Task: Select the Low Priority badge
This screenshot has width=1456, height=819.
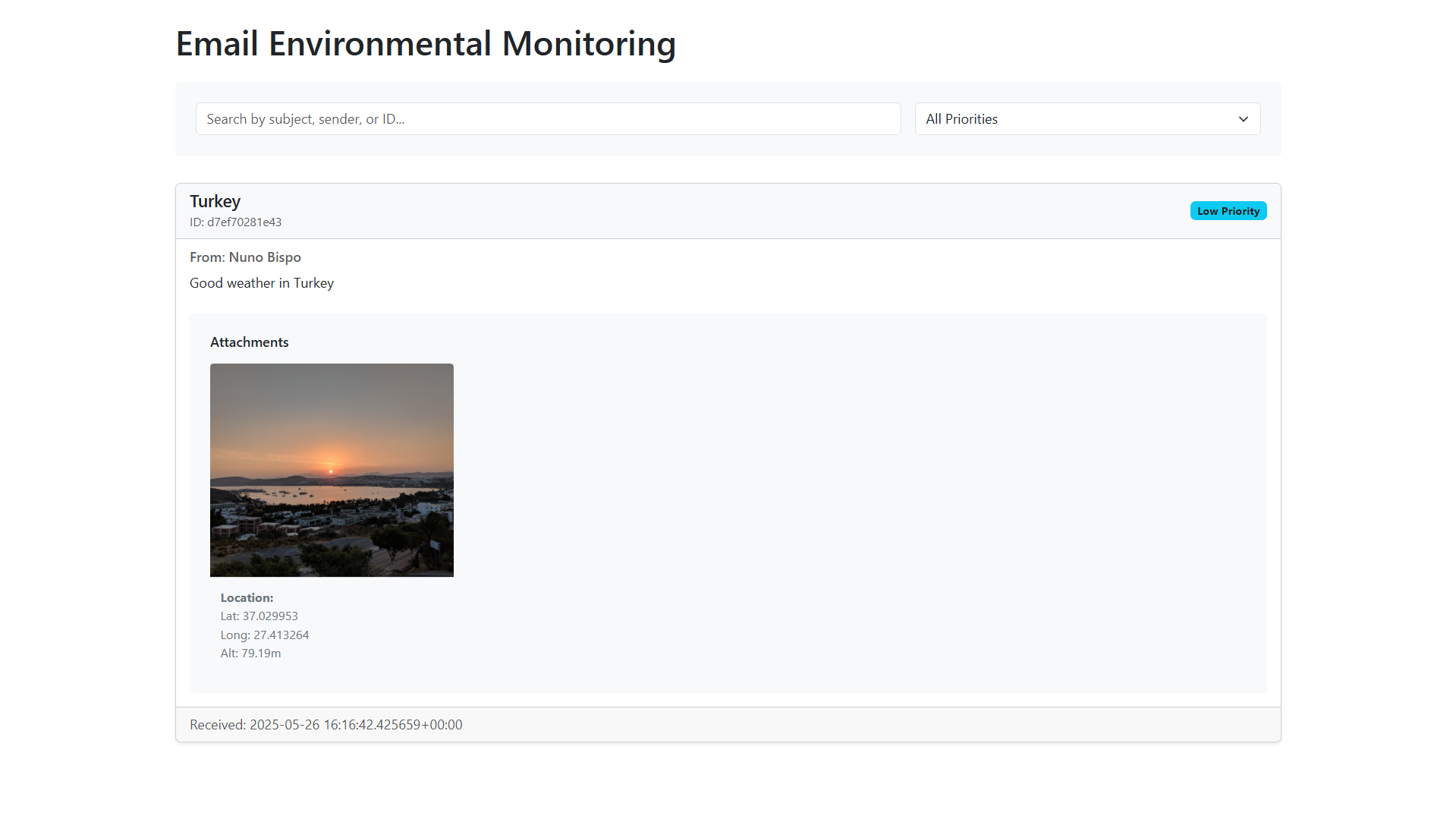Action: [x=1228, y=210]
